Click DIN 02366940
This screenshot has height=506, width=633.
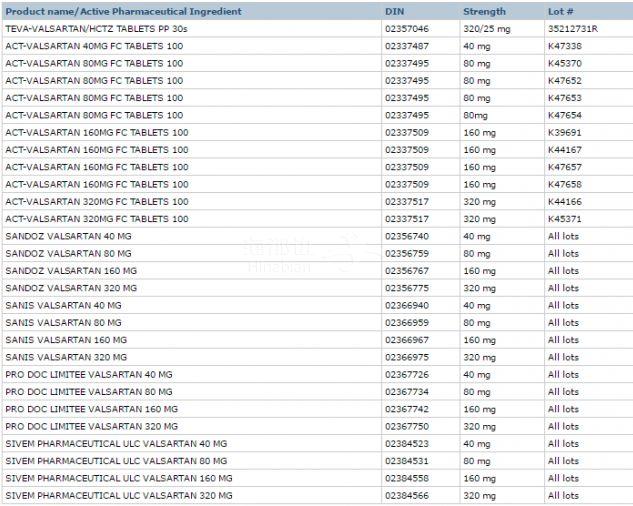[x=407, y=306]
